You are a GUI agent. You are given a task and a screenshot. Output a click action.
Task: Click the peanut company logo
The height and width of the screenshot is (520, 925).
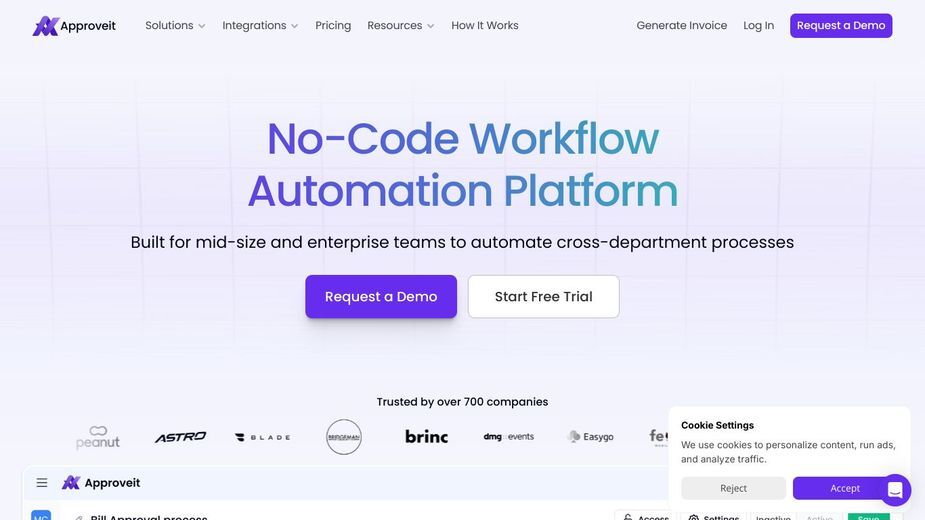(98, 437)
